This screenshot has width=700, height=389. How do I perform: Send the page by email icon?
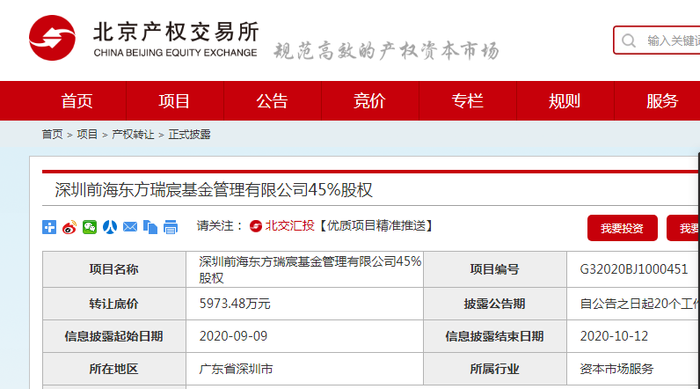click(130, 227)
